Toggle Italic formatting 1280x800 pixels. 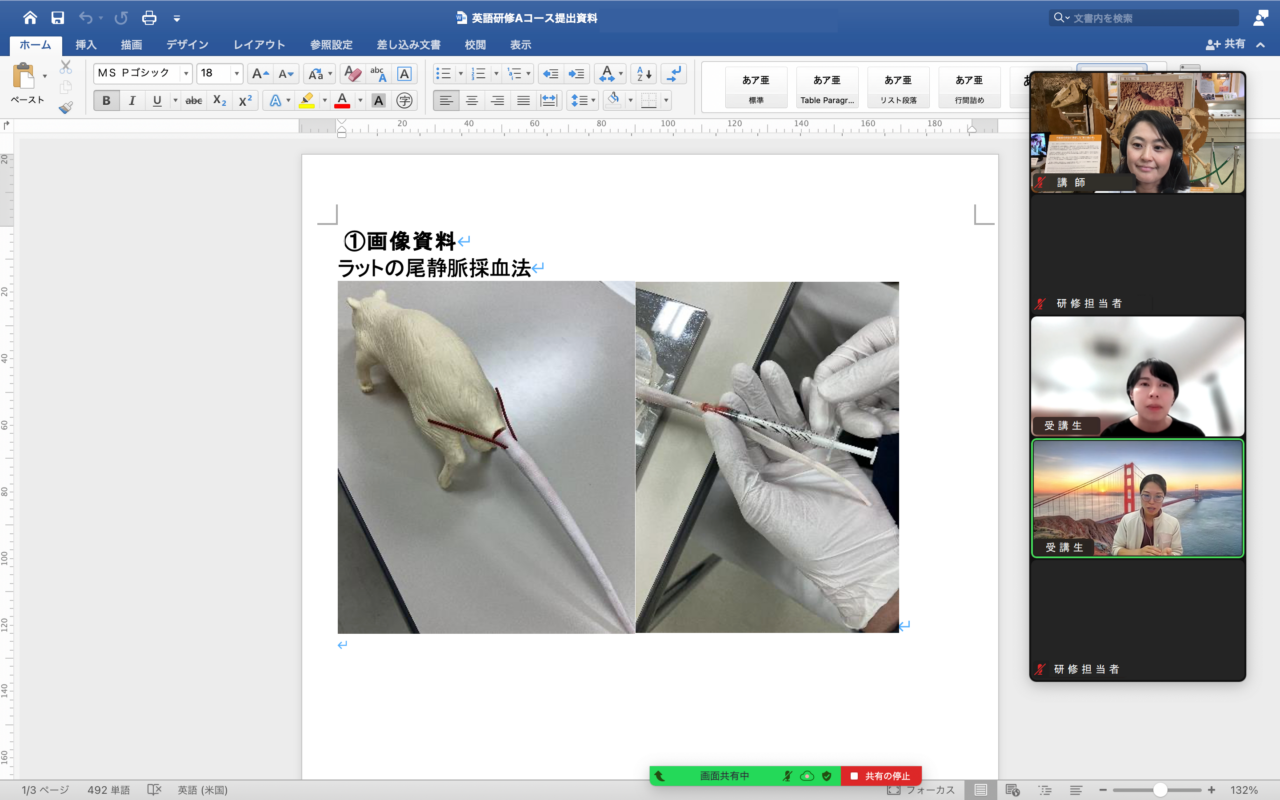tap(131, 100)
